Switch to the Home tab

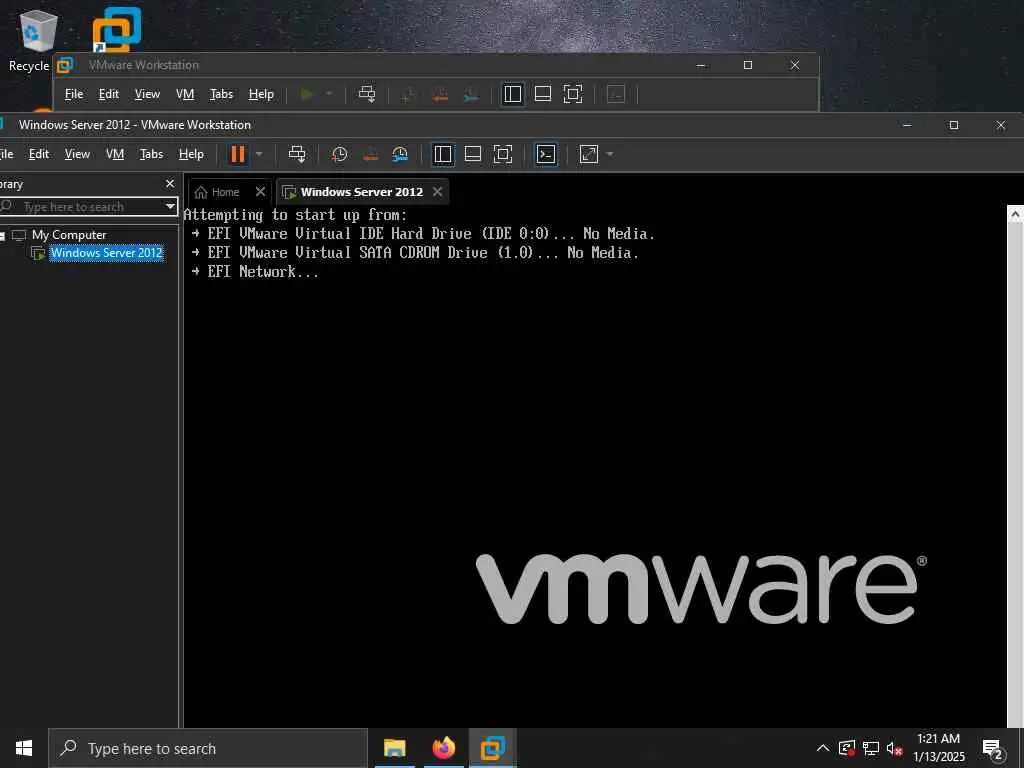[218, 192]
